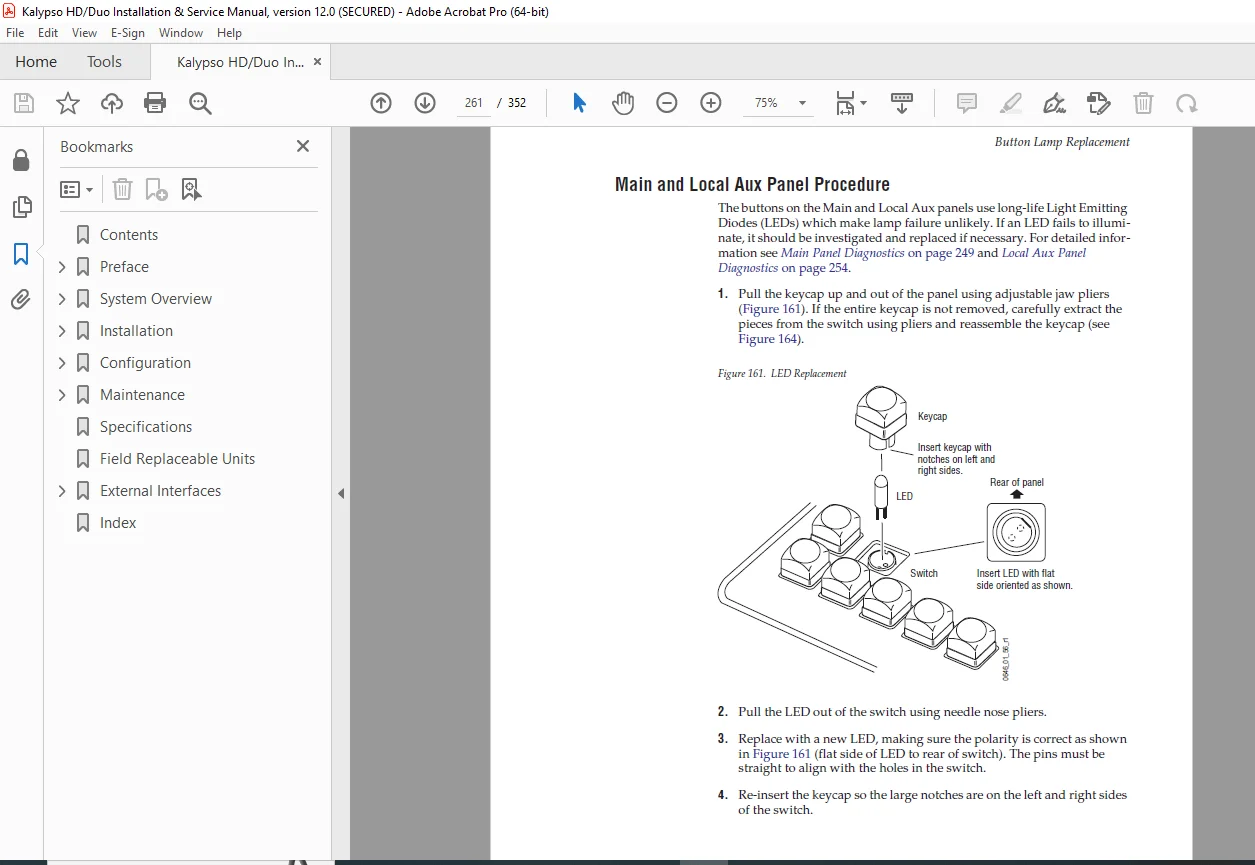Click the stamp tool icon
Viewport: 1255px width, 865px height.
click(x=1098, y=103)
